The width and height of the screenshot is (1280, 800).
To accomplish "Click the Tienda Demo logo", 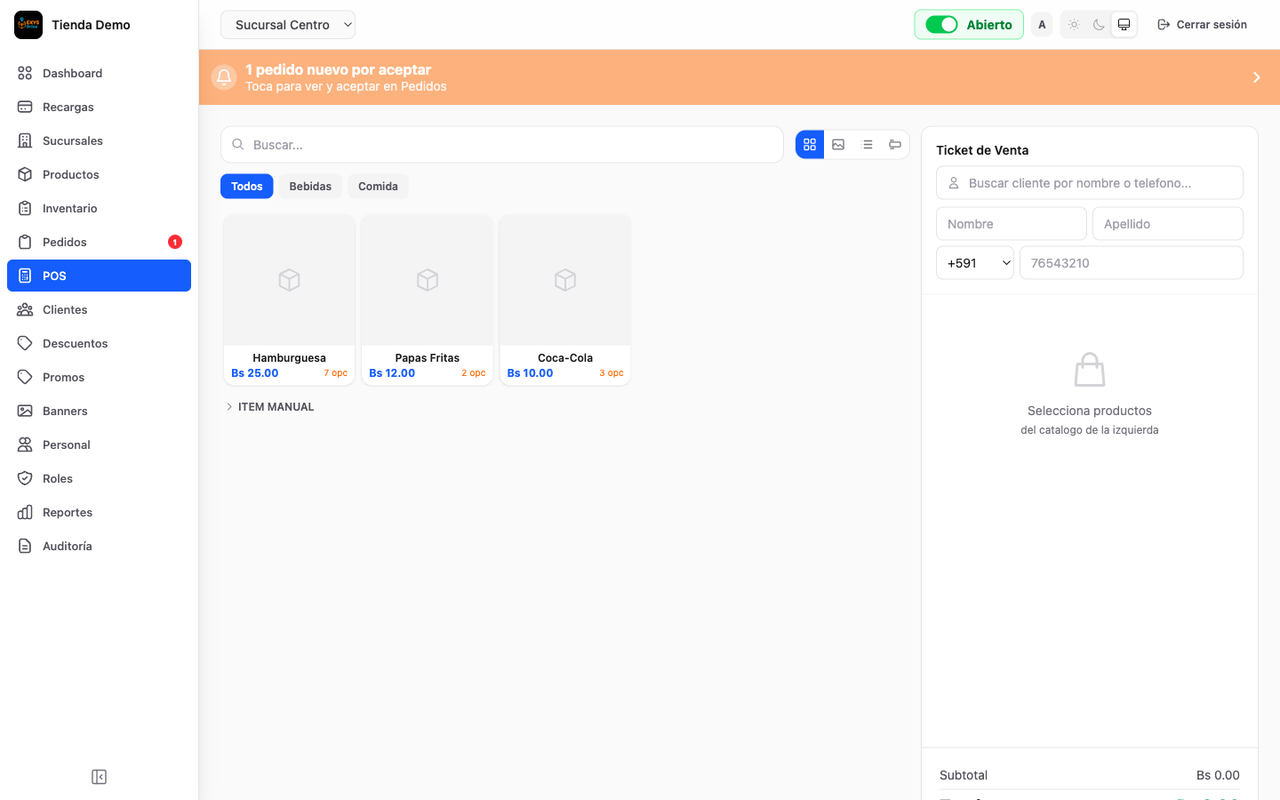I will 28,25.
